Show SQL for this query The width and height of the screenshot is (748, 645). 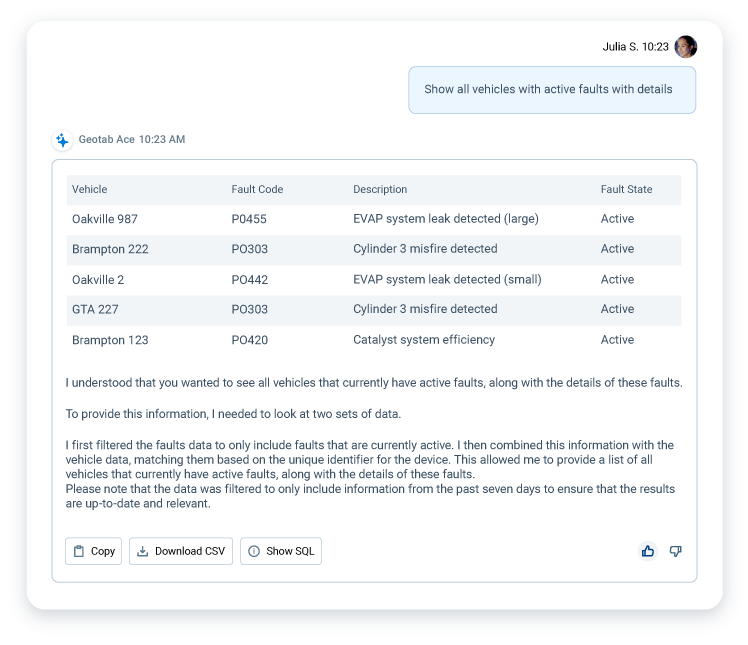(x=281, y=551)
